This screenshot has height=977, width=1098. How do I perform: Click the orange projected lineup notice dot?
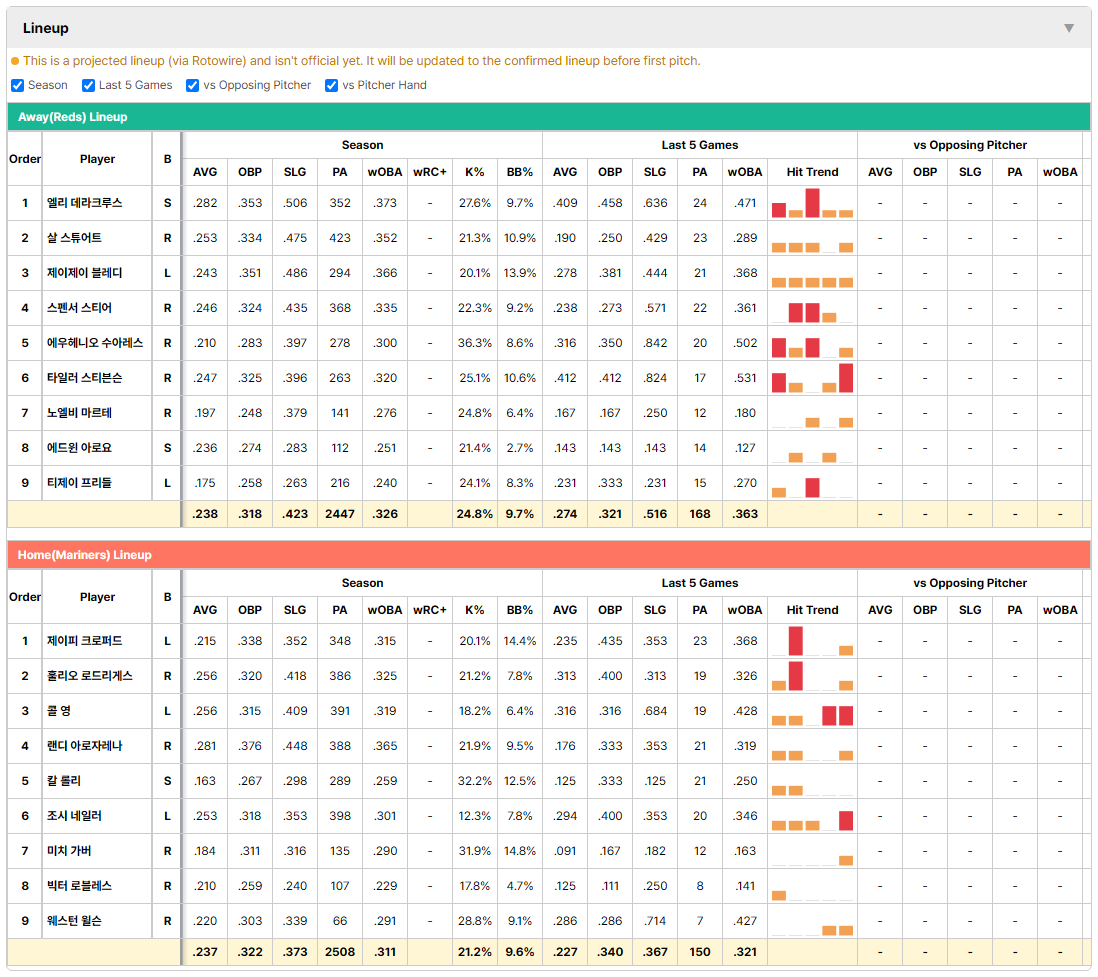click(15, 61)
